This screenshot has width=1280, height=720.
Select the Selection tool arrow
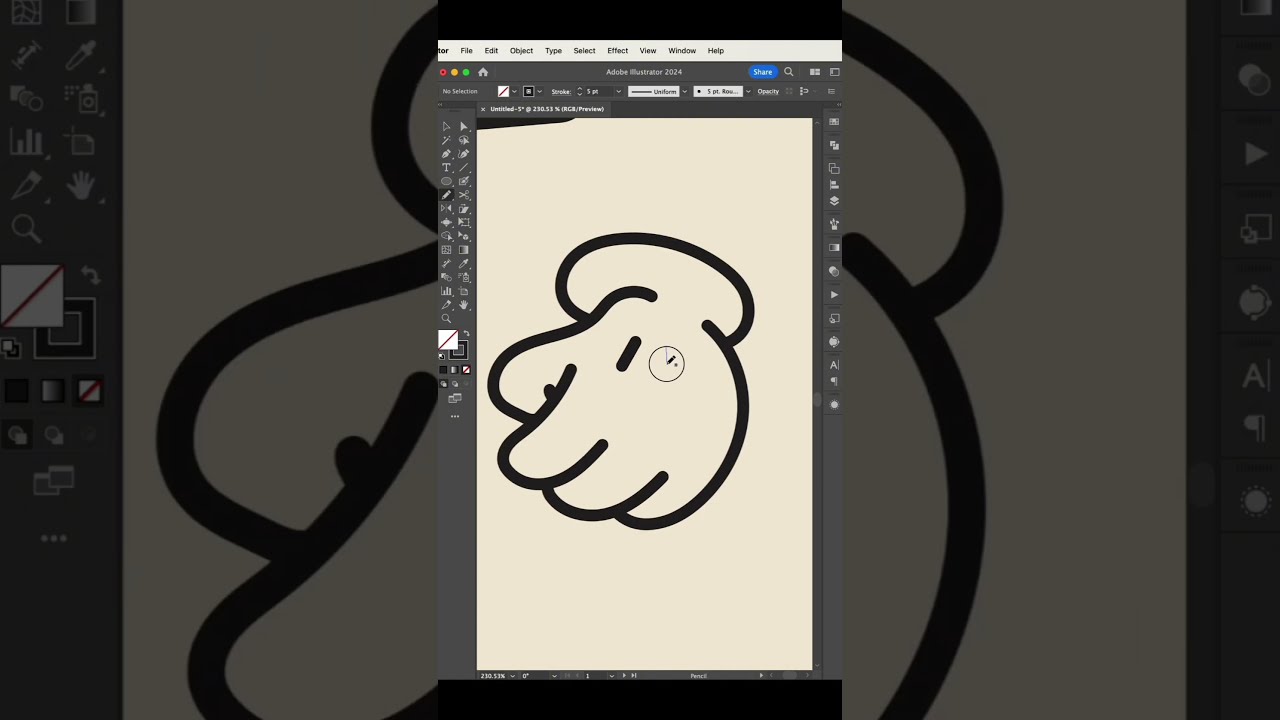[446, 127]
